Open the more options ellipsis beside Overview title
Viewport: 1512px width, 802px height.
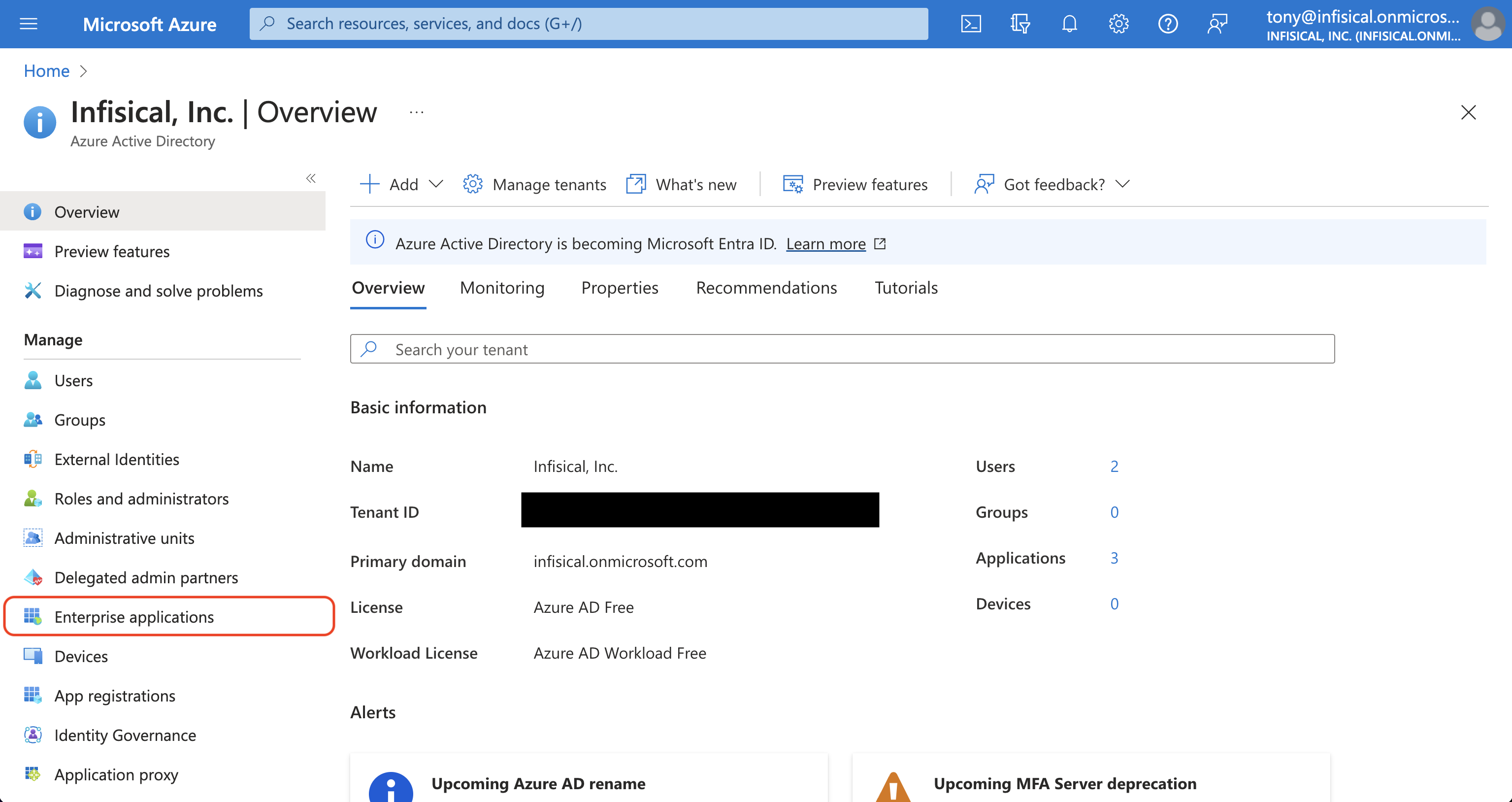[x=417, y=112]
